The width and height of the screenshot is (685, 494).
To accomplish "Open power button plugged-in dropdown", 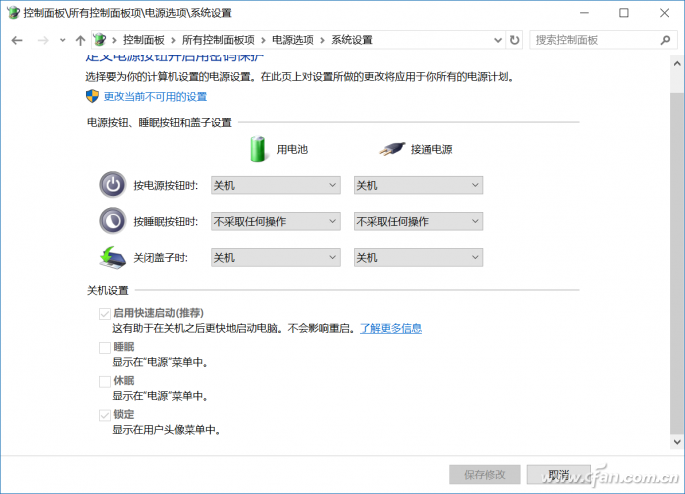I will coord(418,185).
